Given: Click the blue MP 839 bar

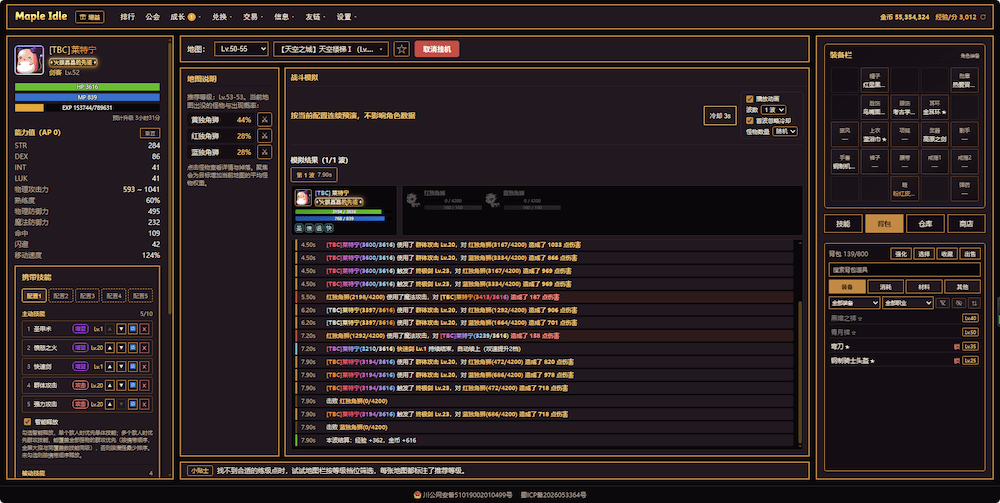Looking at the screenshot, I should tap(87, 98).
